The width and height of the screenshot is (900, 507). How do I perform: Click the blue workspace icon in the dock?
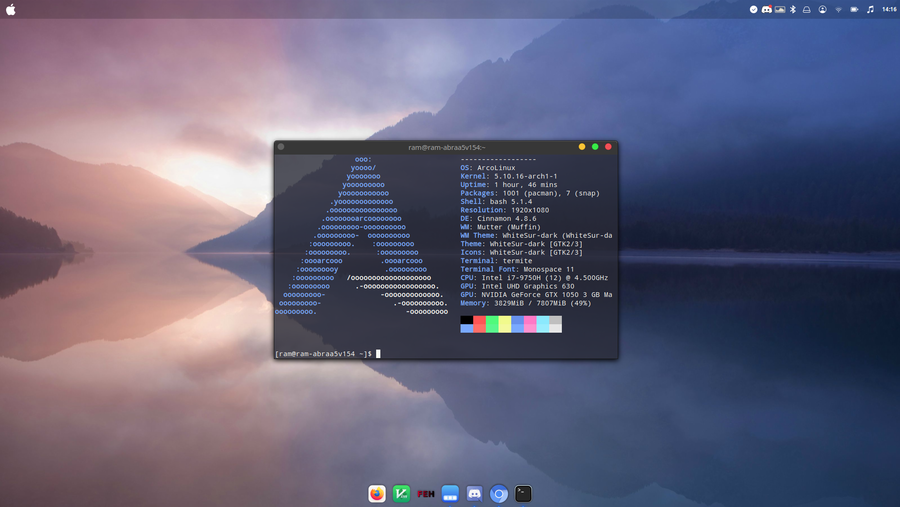pos(450,494)
